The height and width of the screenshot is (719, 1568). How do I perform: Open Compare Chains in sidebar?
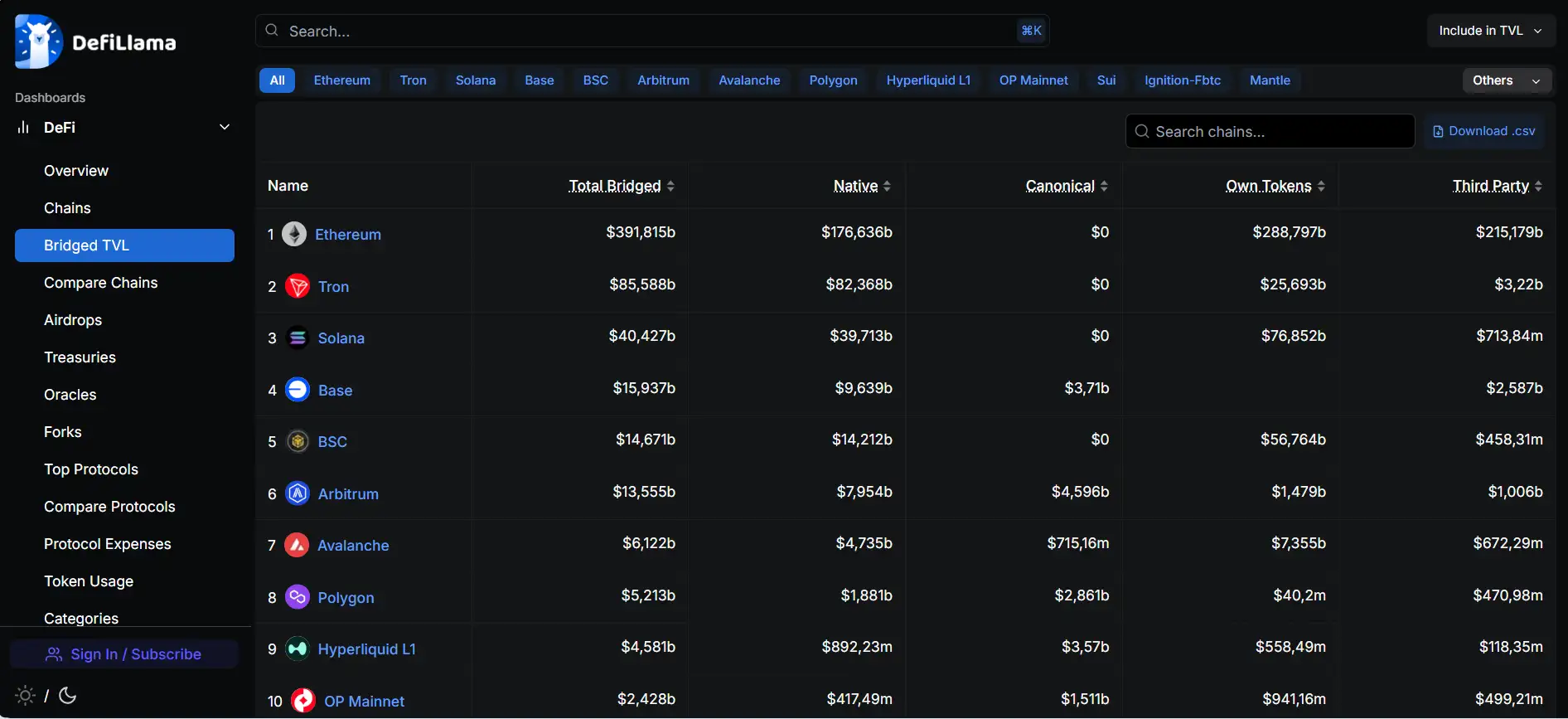pyautogui.click(x=100, y=283)
